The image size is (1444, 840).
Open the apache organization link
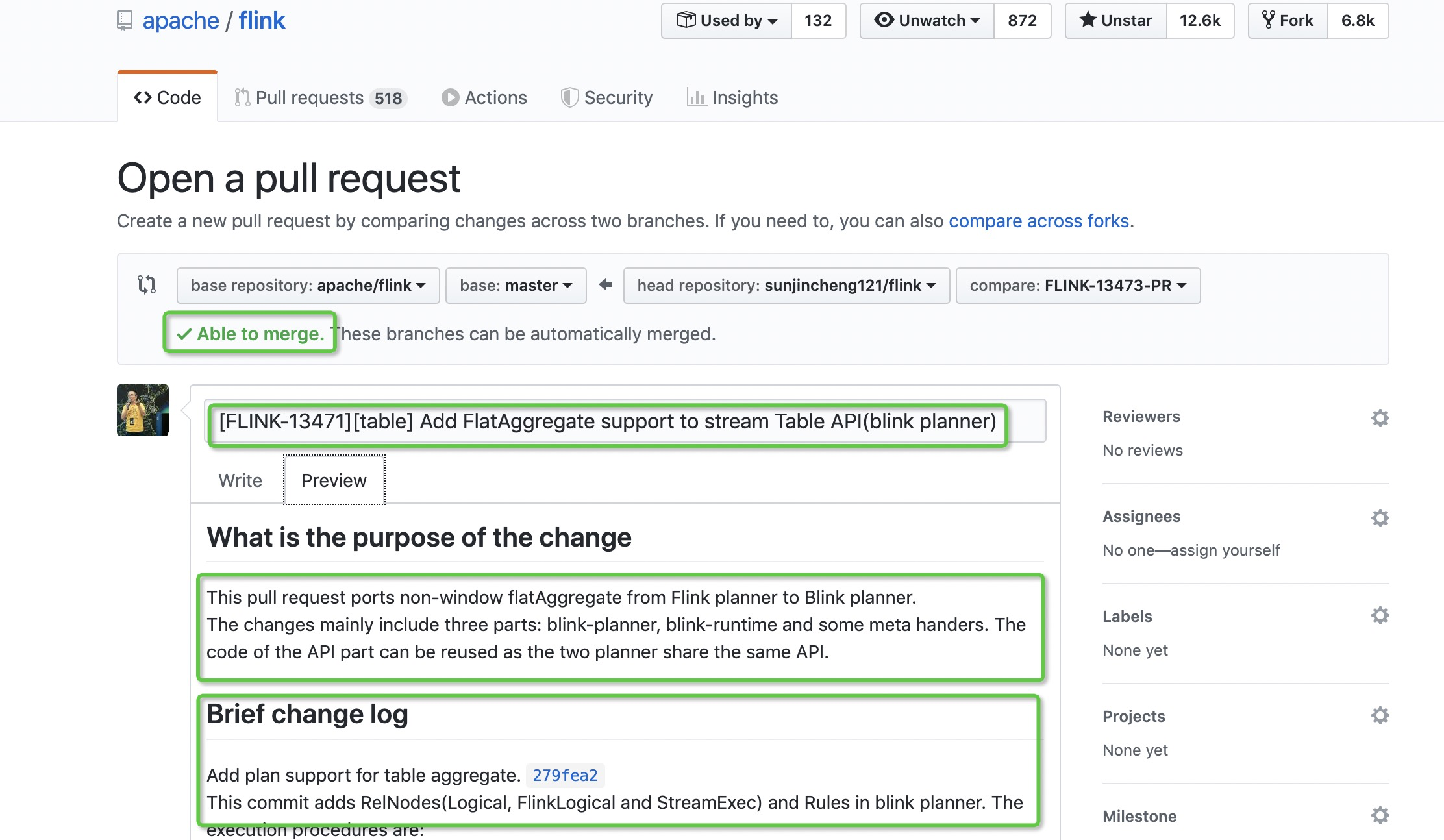coord(180,21)
